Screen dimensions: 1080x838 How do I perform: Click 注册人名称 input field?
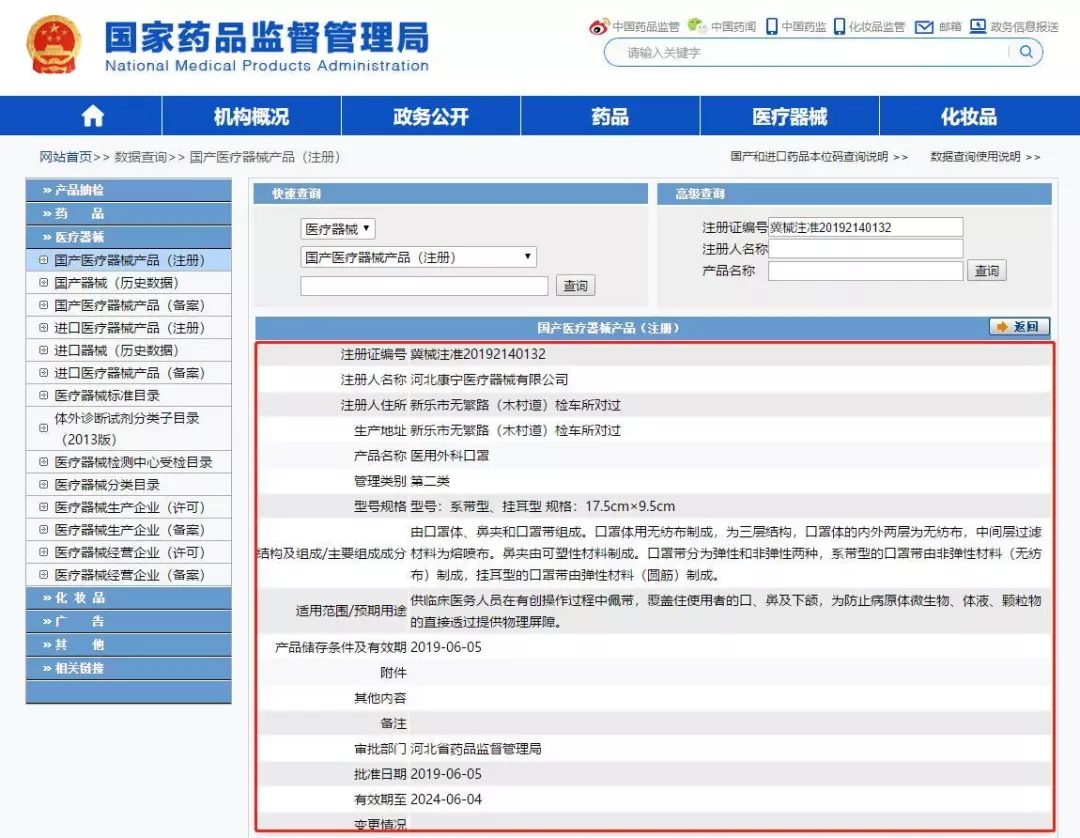866,249
